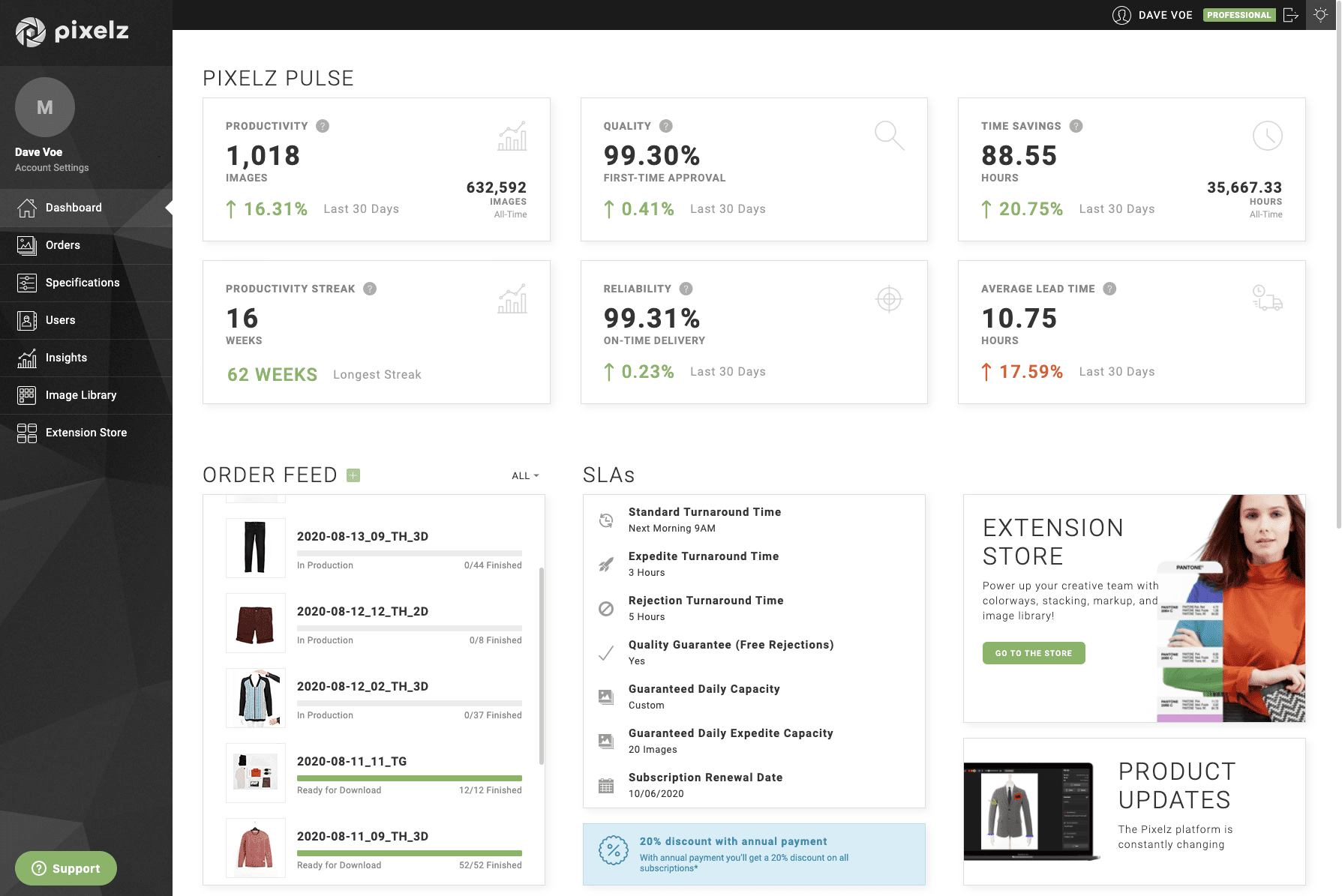Click the GO TO THE STORE button
This screenshot has width=1342, height=896.
pos(1033,653)
